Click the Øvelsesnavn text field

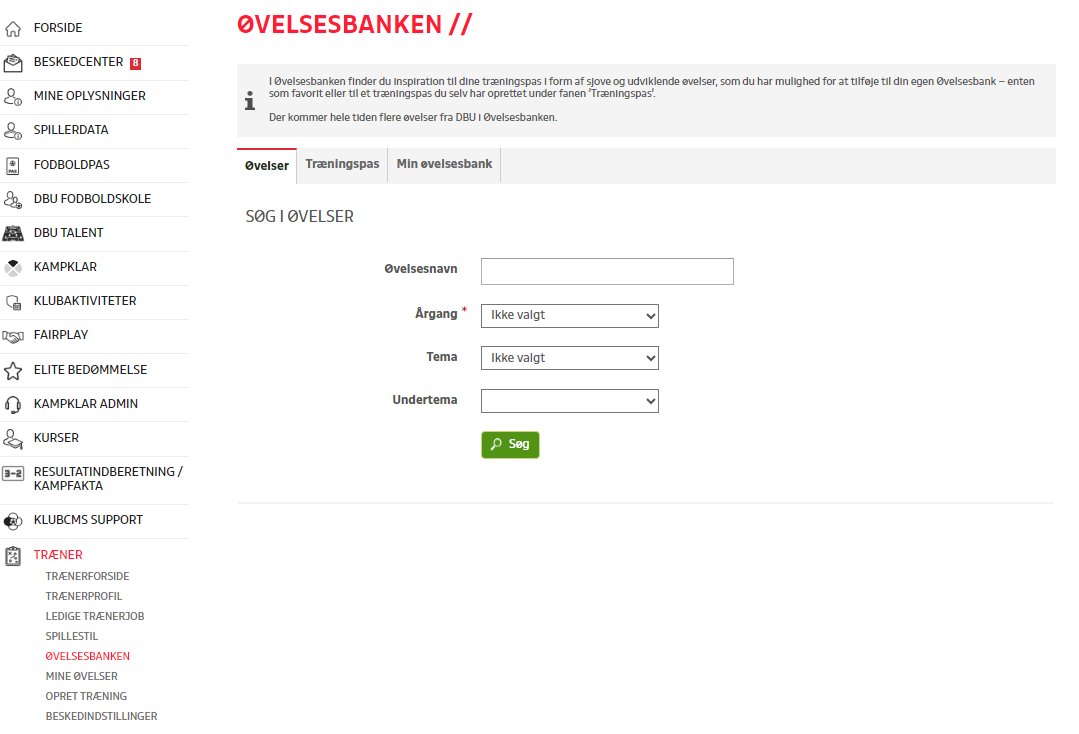(x=607, y=271)
